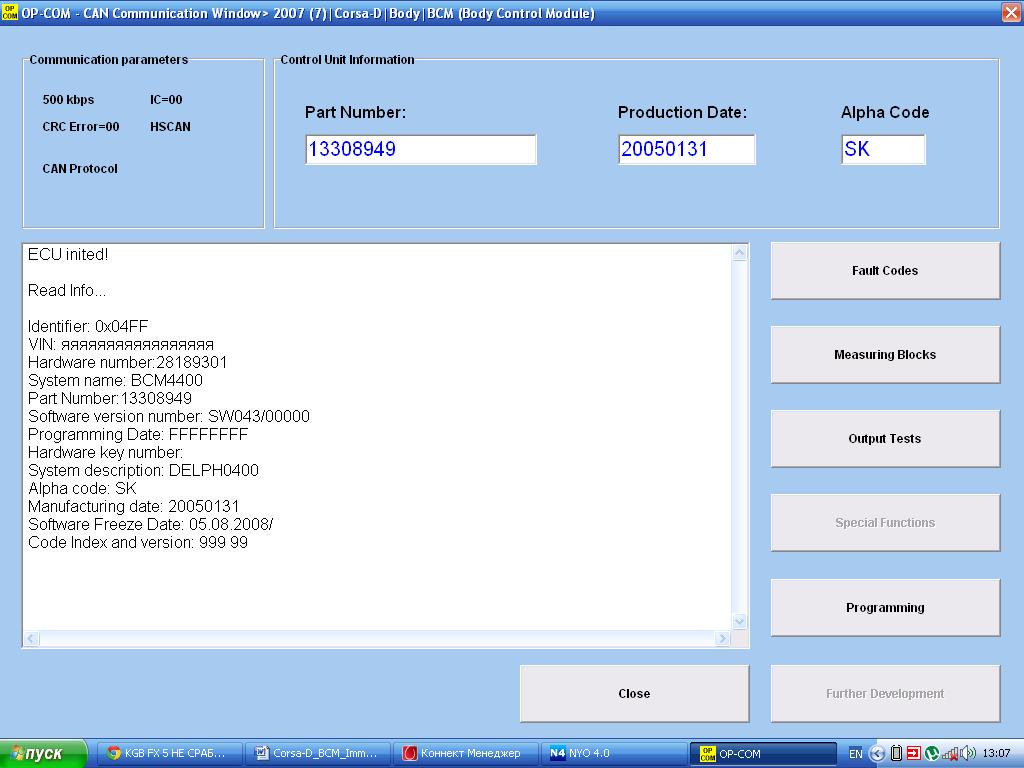Focus the Alpha Code field
Screen dimensions: 1024x768
point(883,150)
